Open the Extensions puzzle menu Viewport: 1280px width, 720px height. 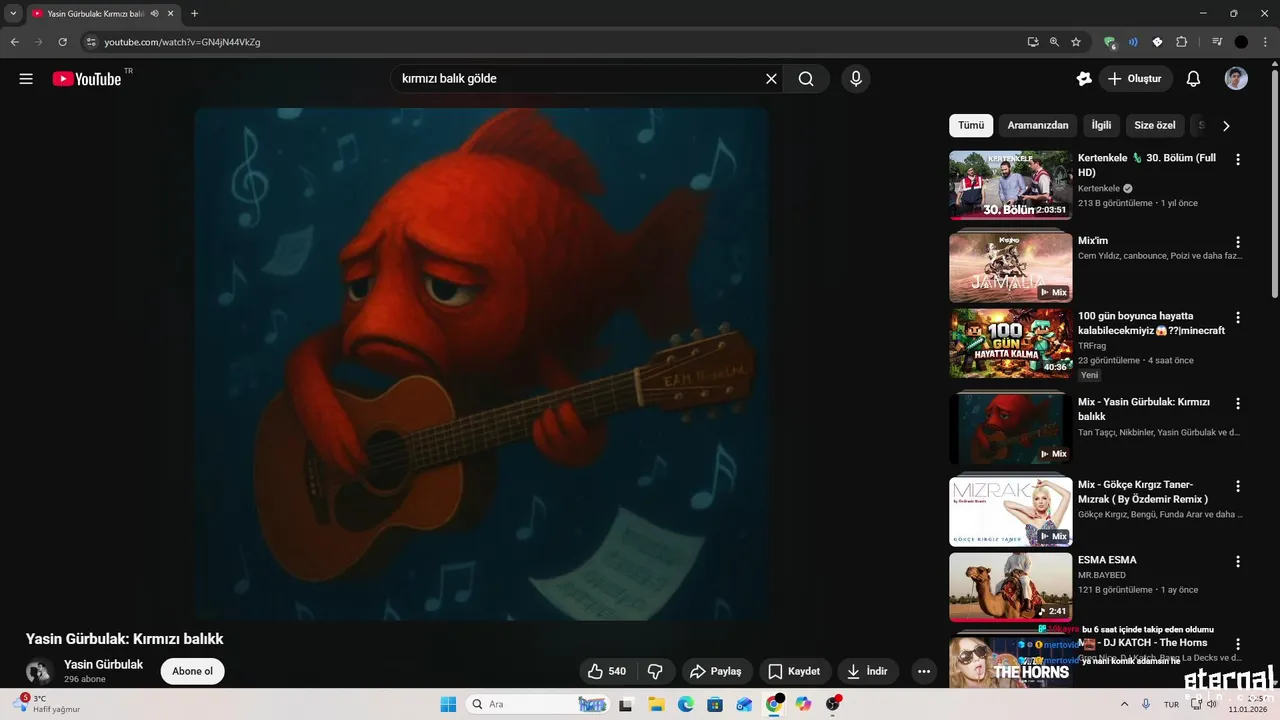[1181, 42]
